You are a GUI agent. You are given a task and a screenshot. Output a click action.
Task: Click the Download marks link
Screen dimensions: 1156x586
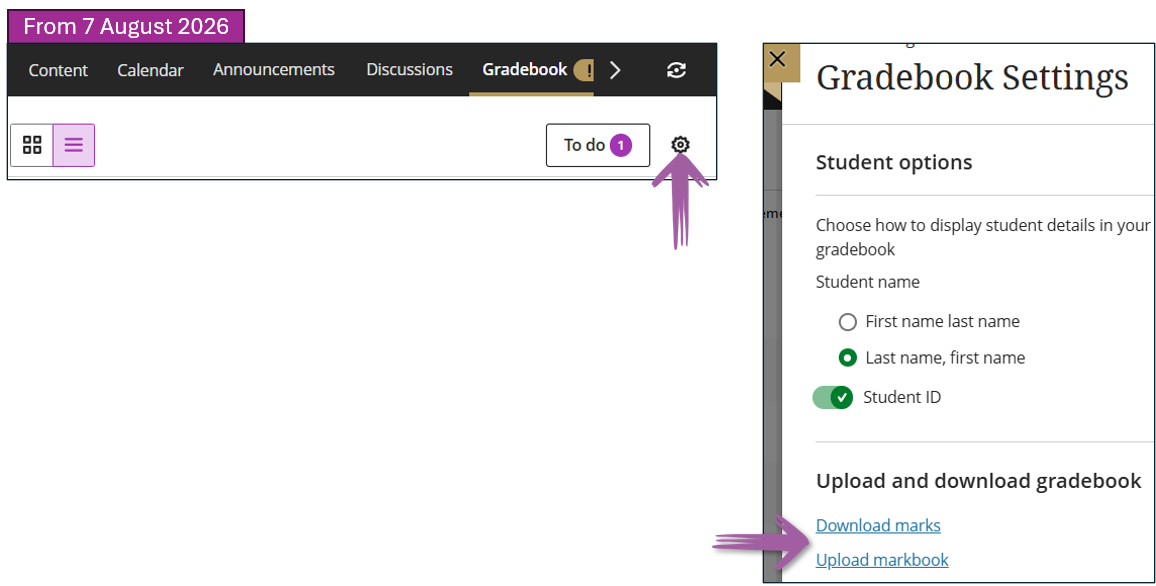click(x=878, y=526)
